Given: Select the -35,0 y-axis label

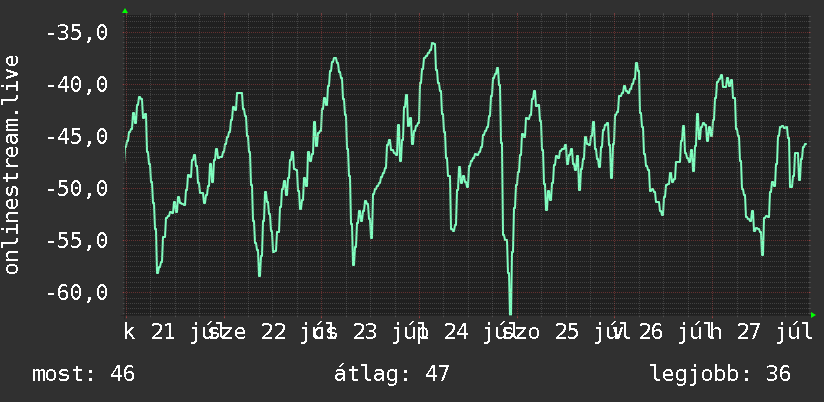Looking at the screenshot, I should 77,33.
